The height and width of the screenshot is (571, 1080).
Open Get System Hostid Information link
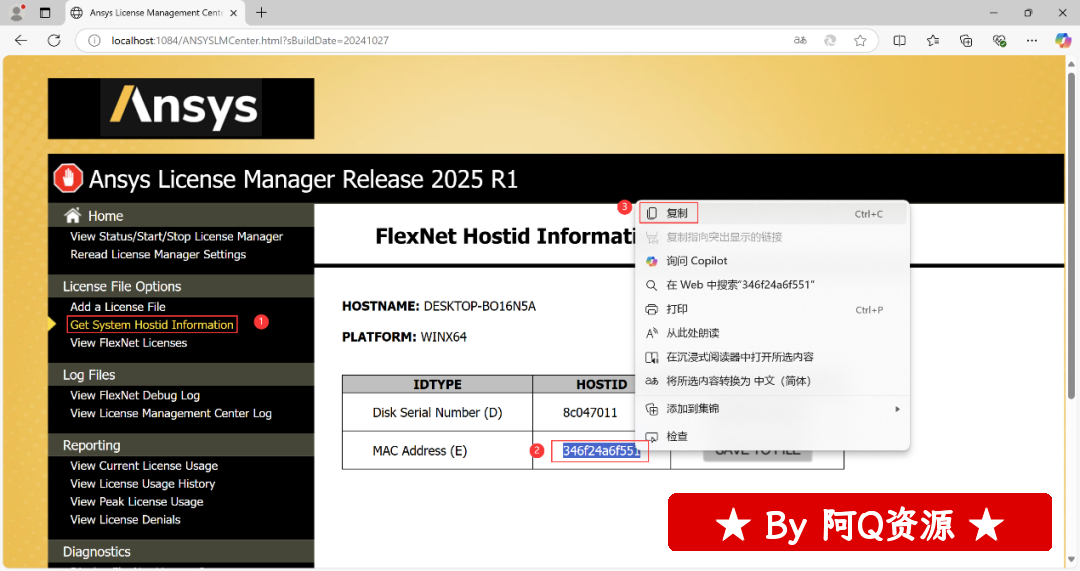152,324
